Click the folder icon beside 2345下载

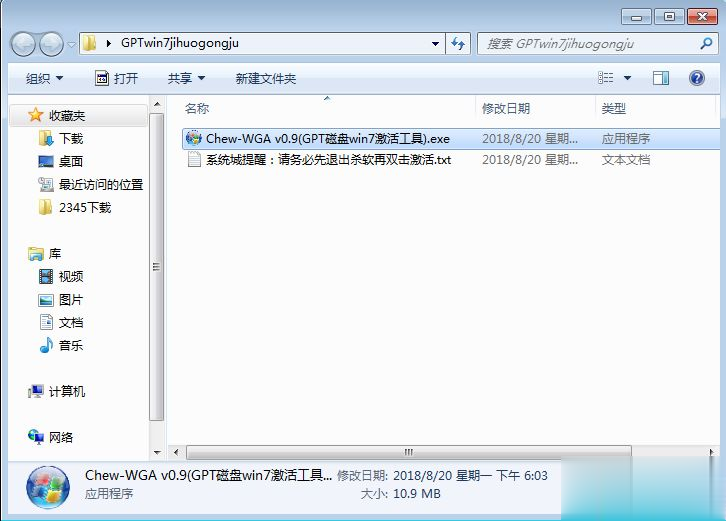click(45, 207)
